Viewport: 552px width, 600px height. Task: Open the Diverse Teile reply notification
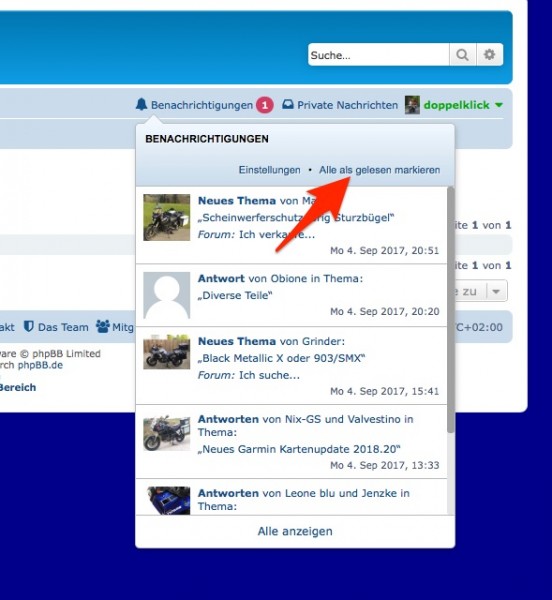point(291,295)
